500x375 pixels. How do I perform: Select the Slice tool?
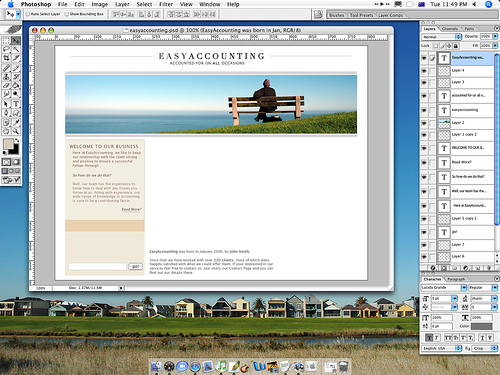coord(16,58)
